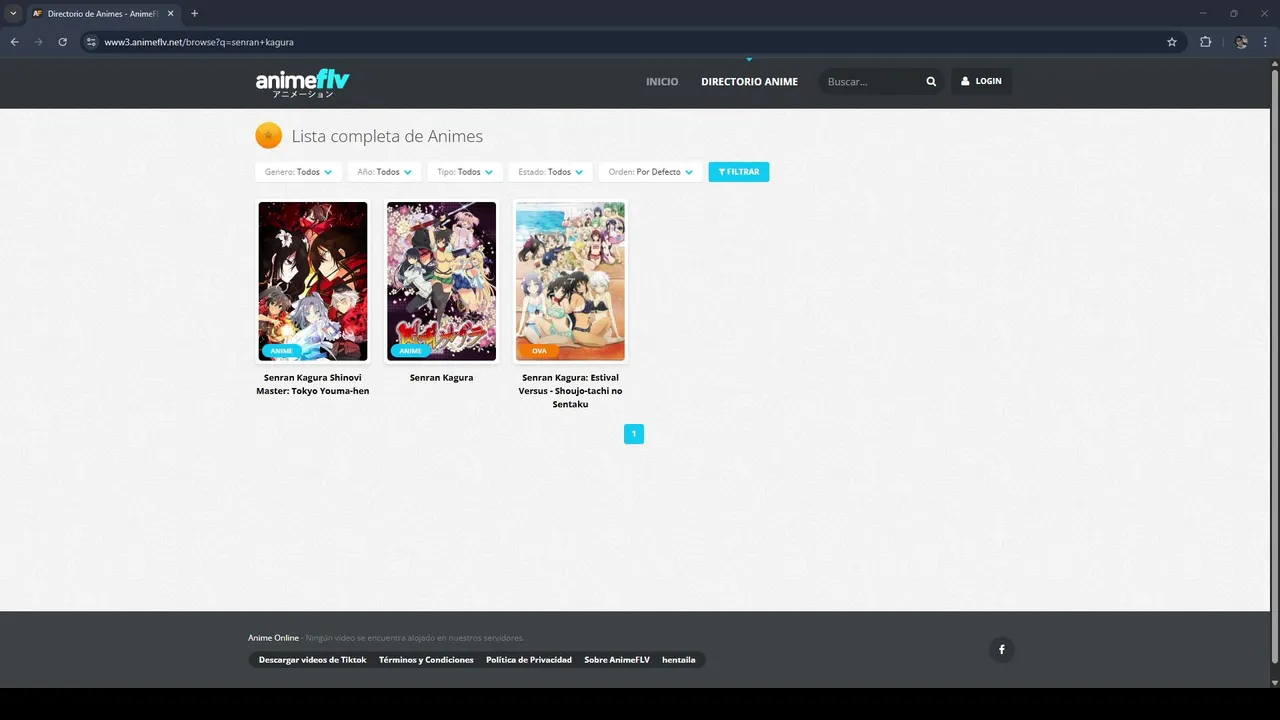
Task: Bookmark page with the star icon
Action: point(1172,42)
